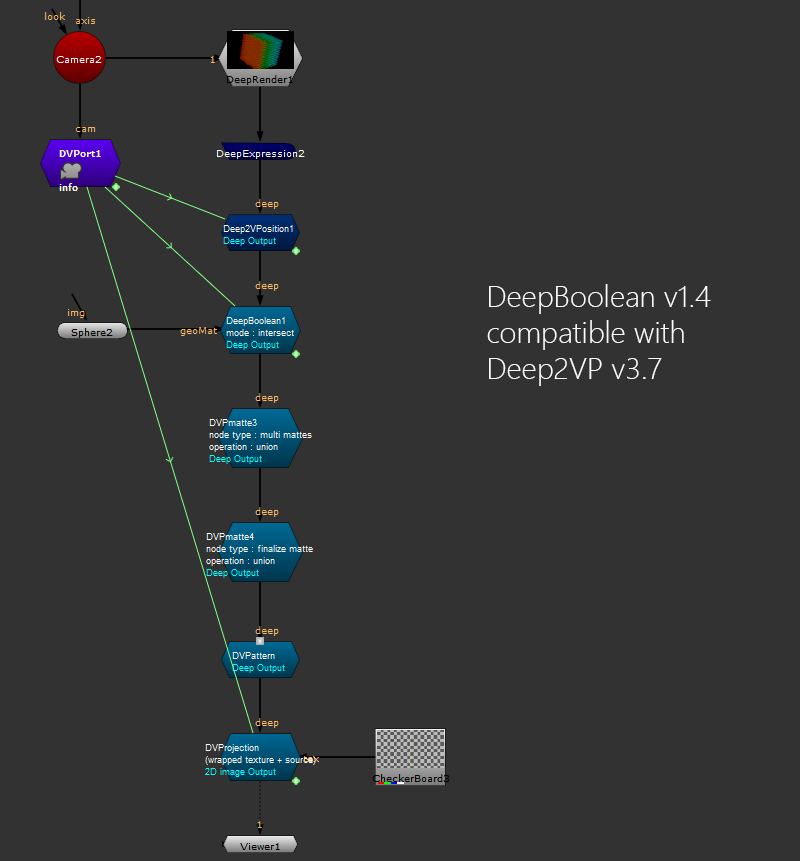Select the DVPattern node
Viewport: 800px width, 861px height.
(x=260, y=660)
